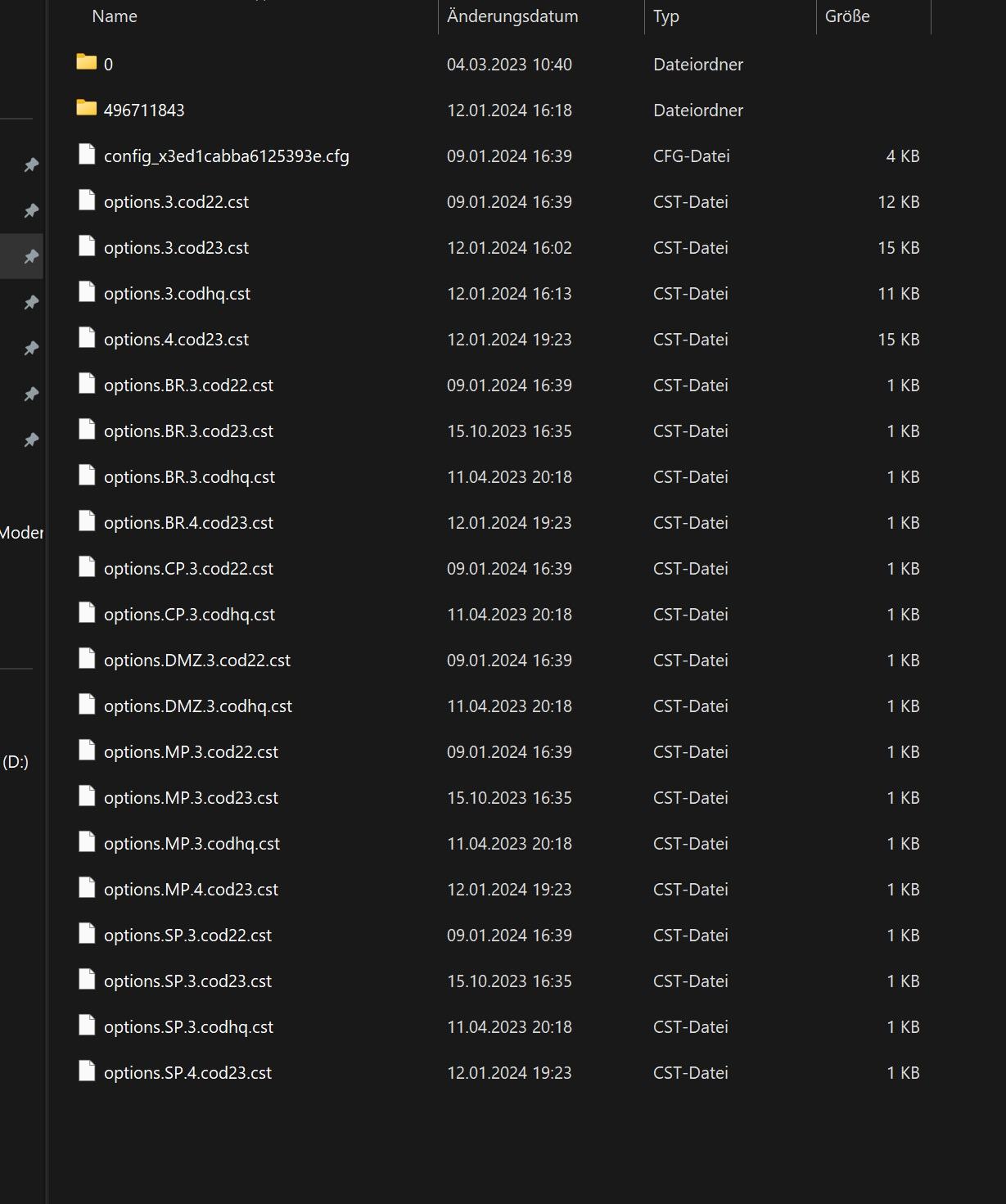Screen dimensions: 1006x1204
Task: Select file options.CP.3.cod22.cst by name
Action: pyautogui.click(x=188, y=568)
